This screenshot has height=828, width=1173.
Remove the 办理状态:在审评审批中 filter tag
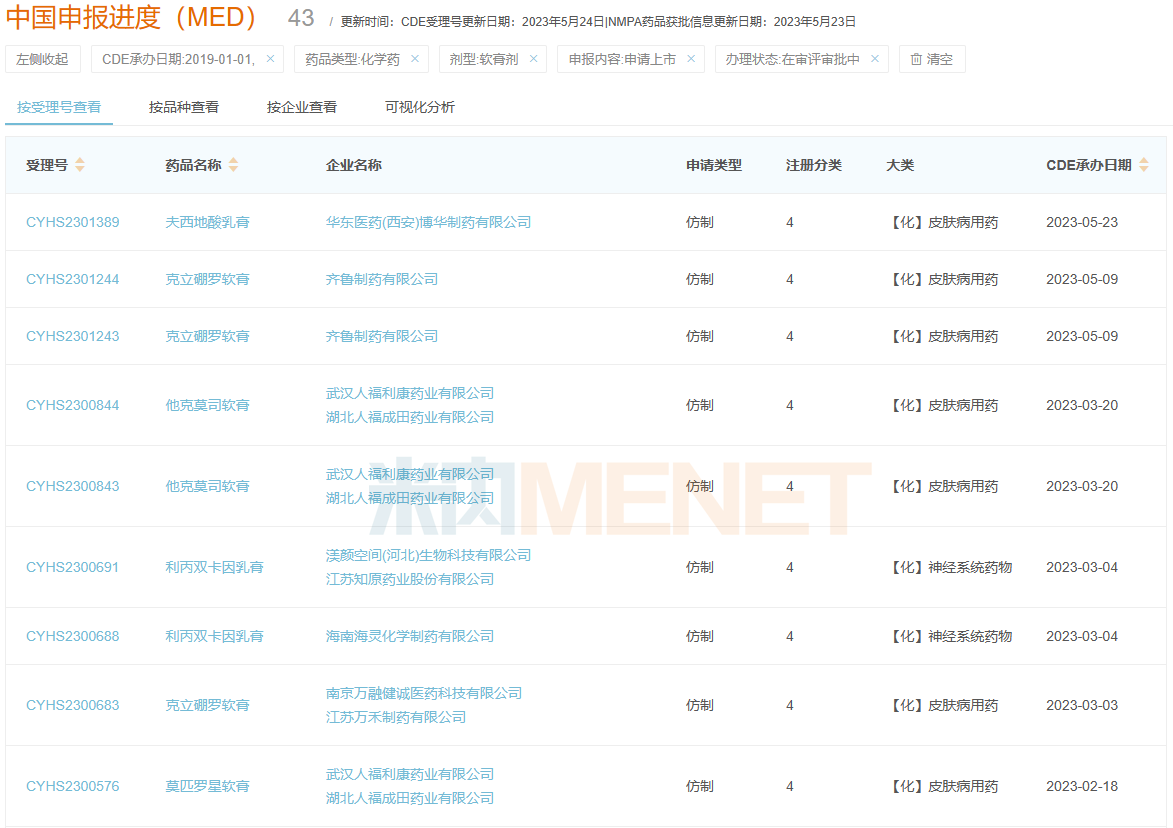pyautogui.click(x=875, y=59)
